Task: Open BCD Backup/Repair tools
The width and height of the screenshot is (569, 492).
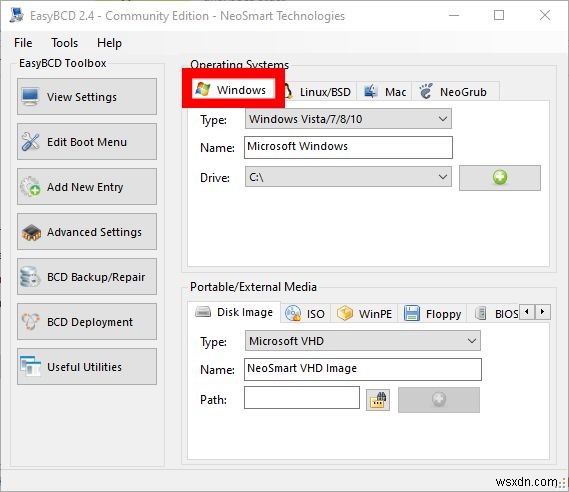Action: coord(87,276)
